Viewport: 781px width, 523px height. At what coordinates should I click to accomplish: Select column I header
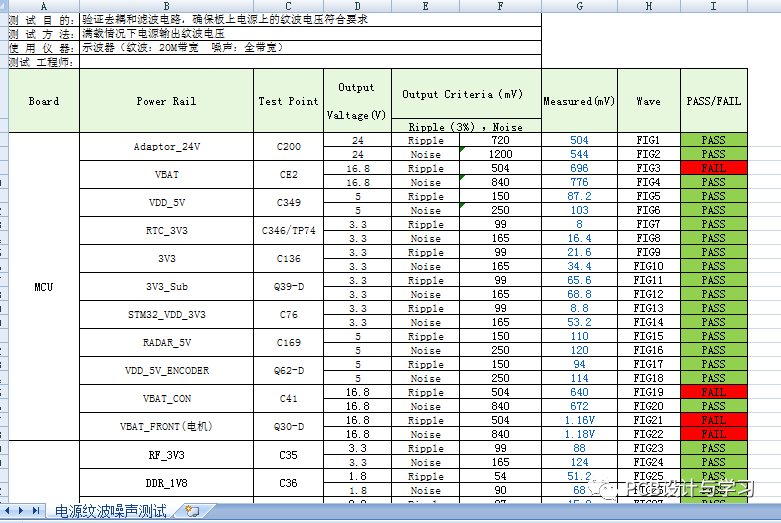(x=713, y=5)
